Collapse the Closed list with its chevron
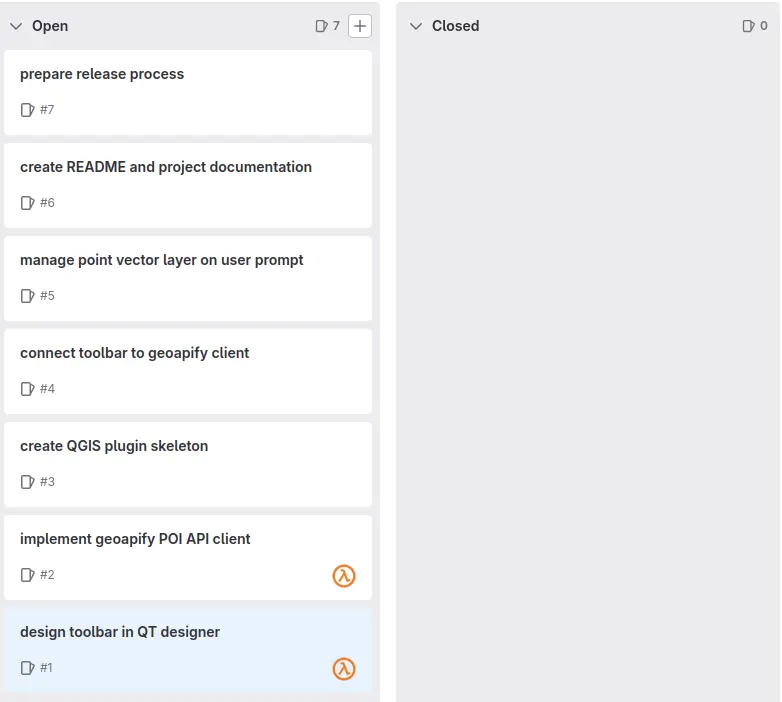The height and width of the screenshot is (702, 782). click(x=416, y=26)
